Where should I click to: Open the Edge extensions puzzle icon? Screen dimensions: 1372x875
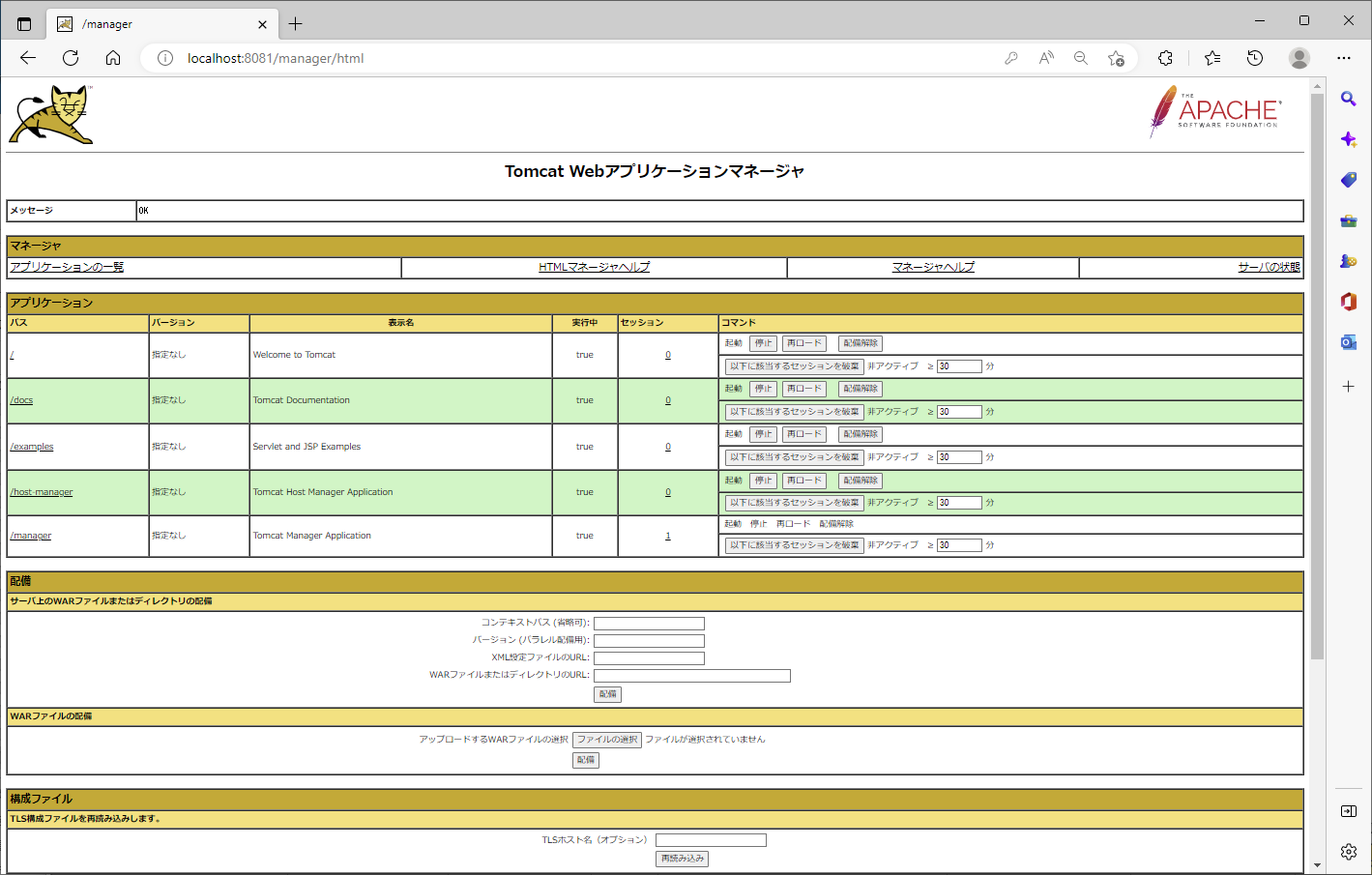(1165, 58)
